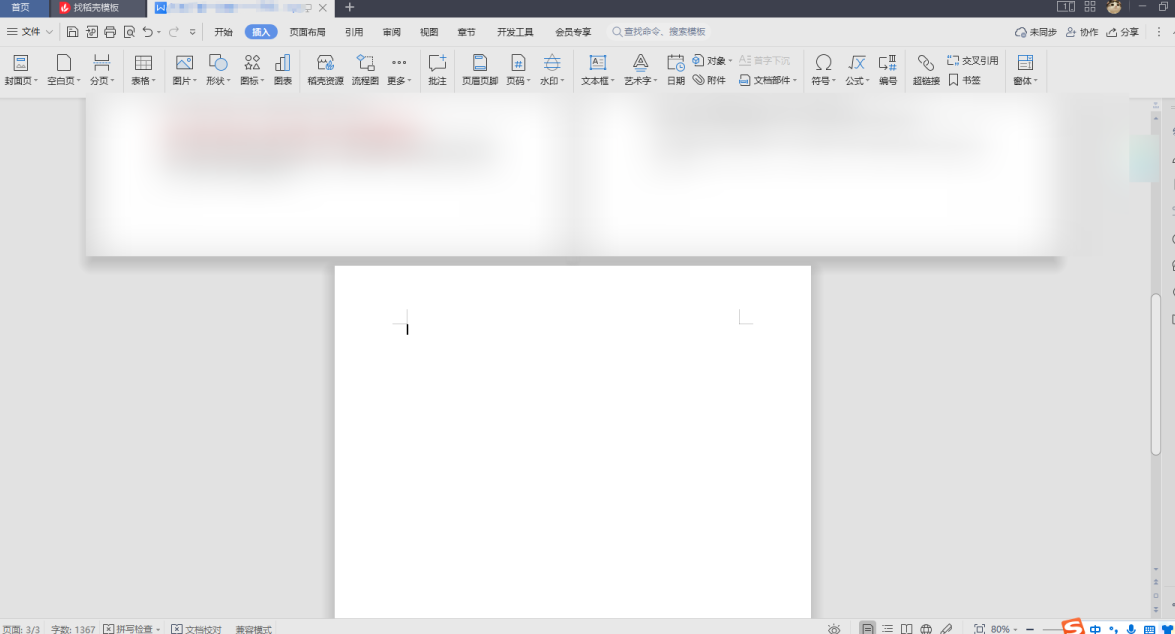Insert the date via 日期 icon
The image size is (1175, 634).
click(x=676, y=68)
